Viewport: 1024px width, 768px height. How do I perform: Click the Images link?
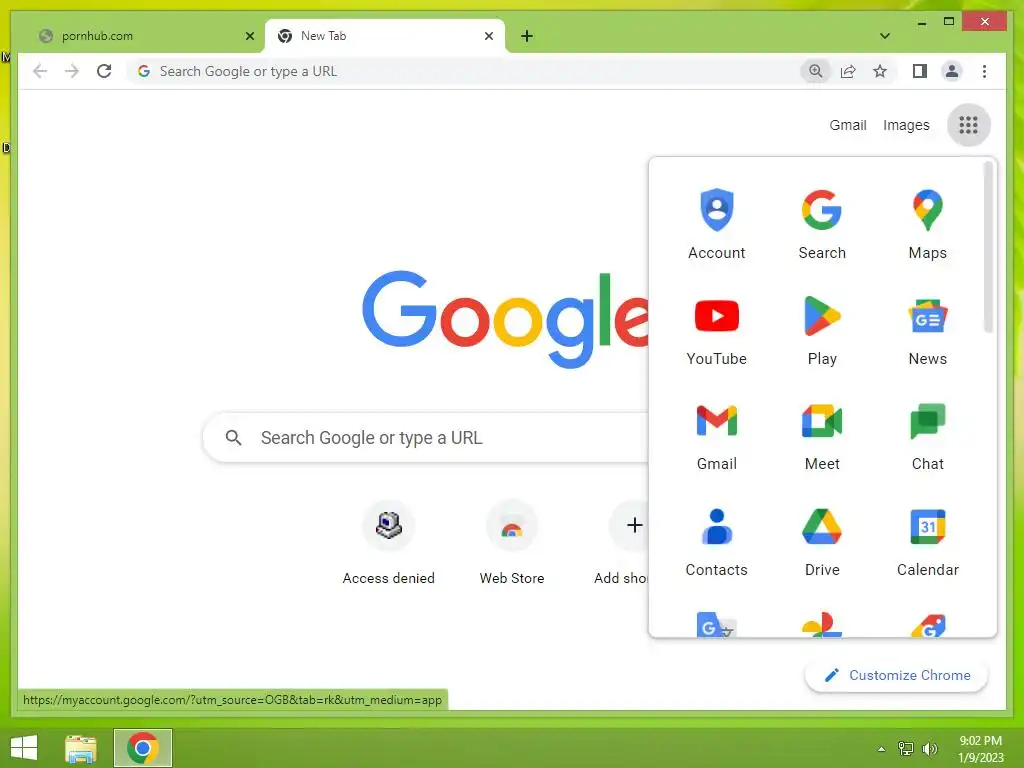906,125
